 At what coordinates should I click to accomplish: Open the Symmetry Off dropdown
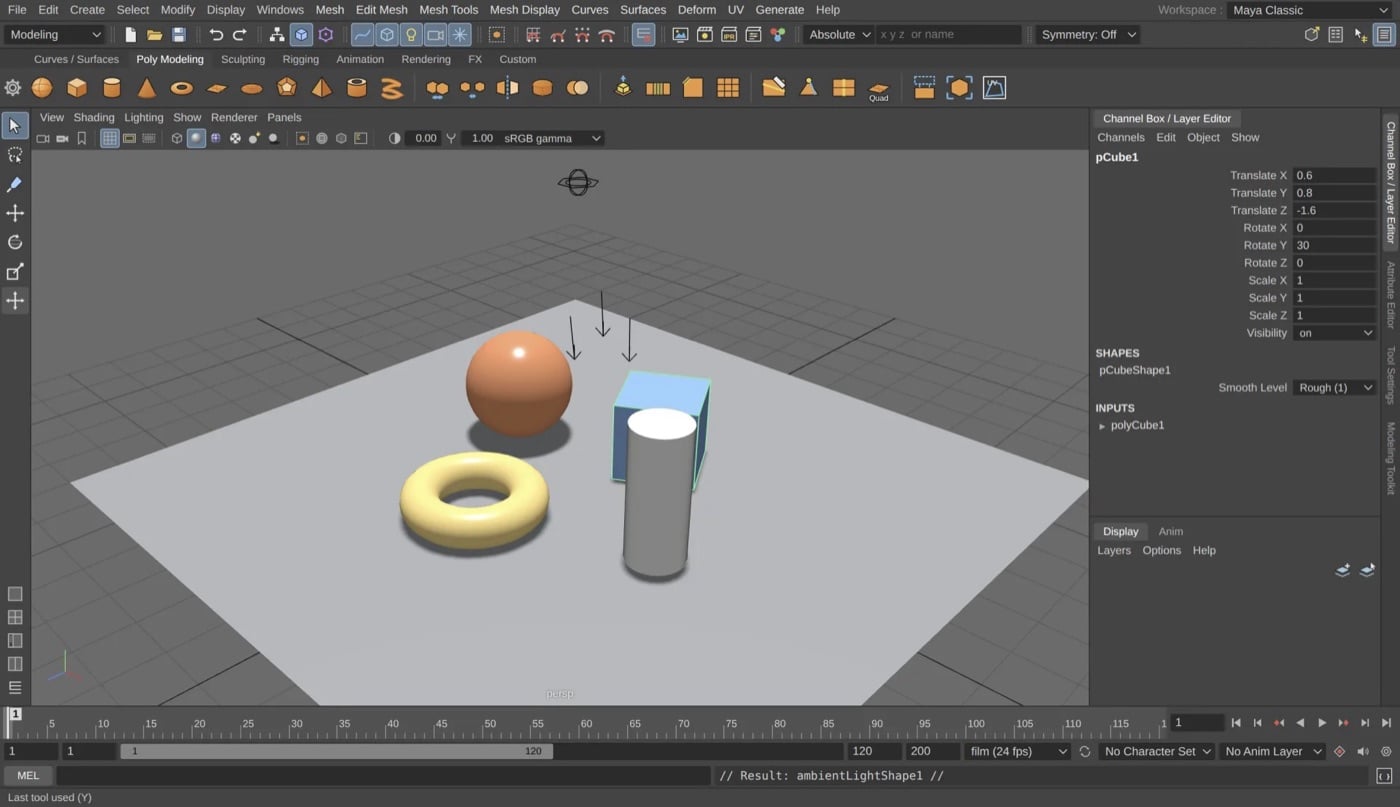pyautogui.click(x=1088, y=34)
